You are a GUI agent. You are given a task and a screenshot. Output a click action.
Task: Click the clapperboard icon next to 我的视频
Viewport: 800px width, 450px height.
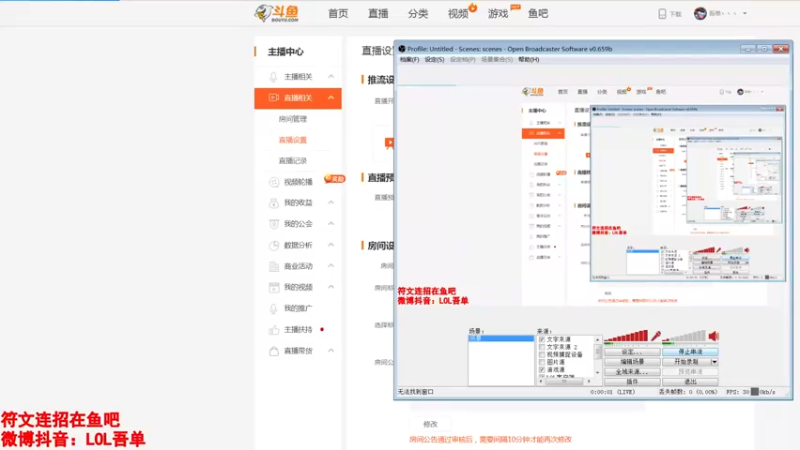point(273,287)
